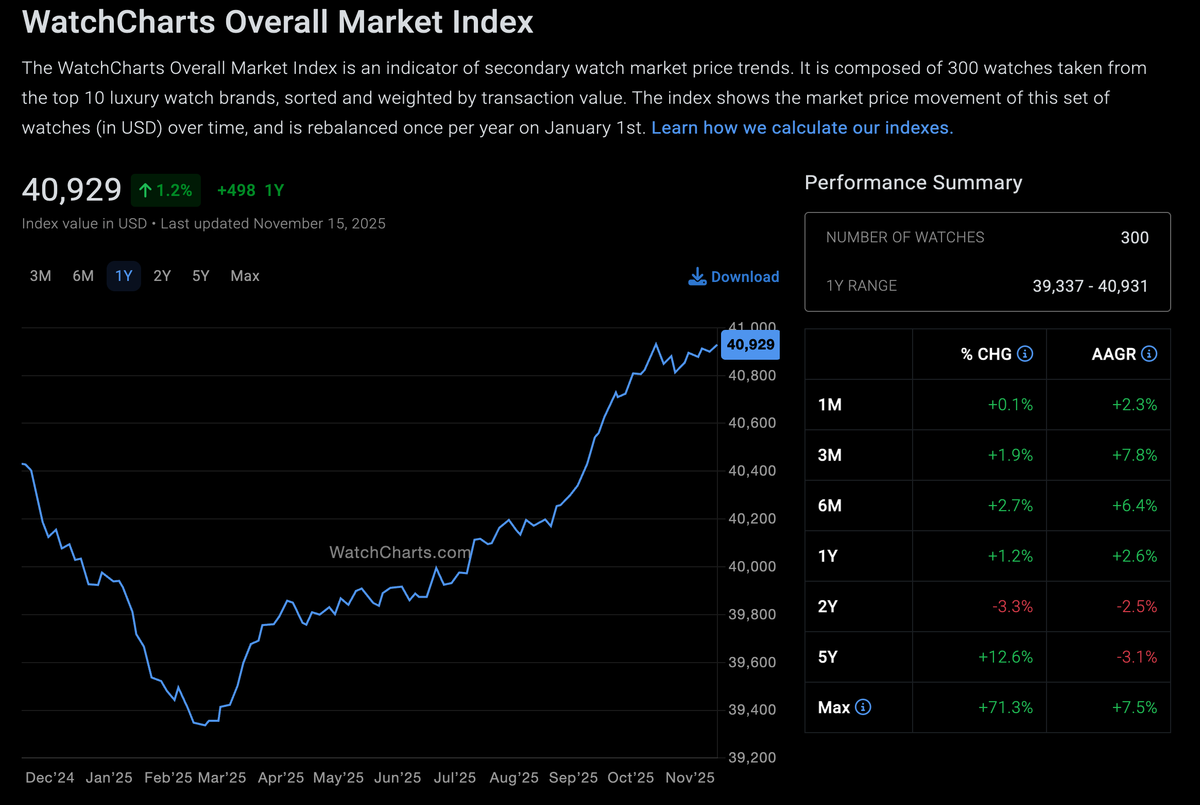The image size is (1200, 805).
Task: Select the 5Y time range tab
Action: coord(200,275)
